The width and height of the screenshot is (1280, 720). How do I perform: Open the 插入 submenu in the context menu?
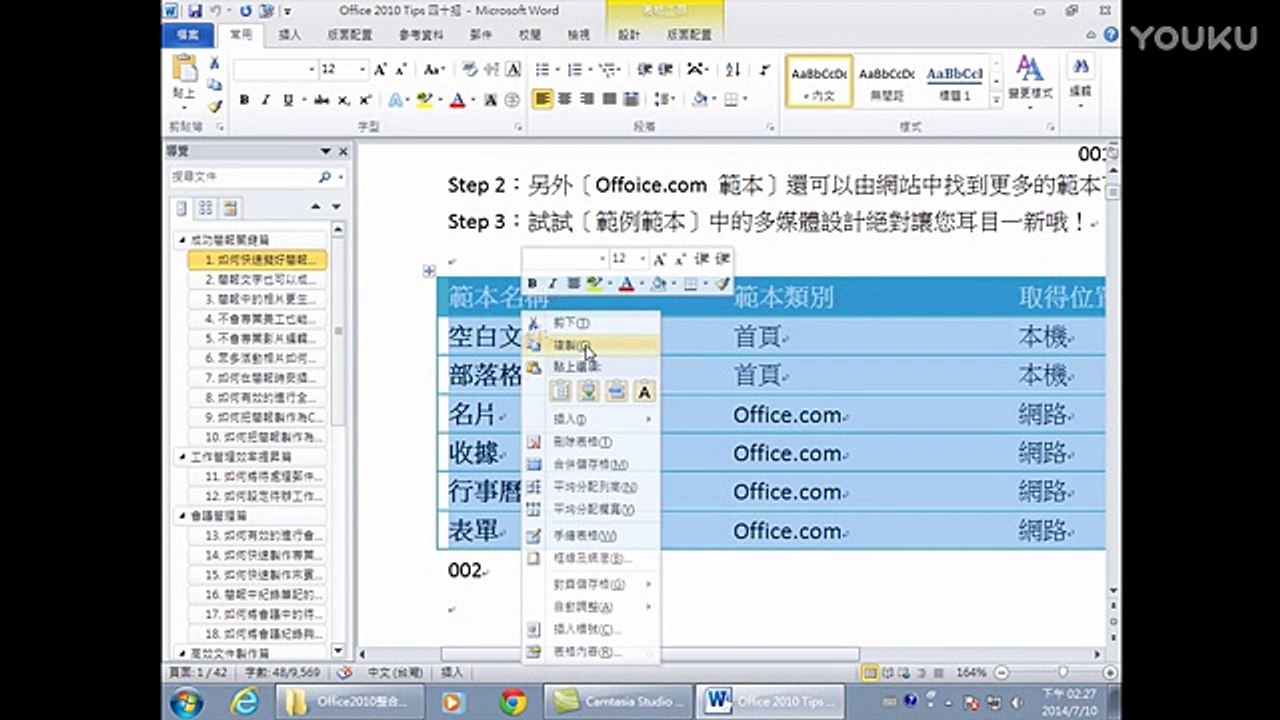[x=592, y=419]
